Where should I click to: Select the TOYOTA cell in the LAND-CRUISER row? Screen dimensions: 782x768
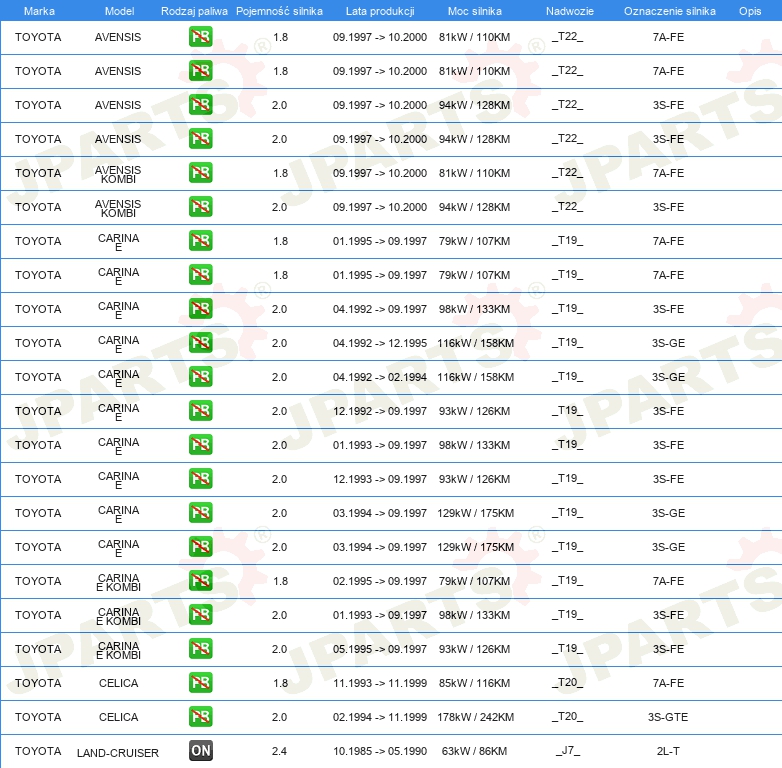pos(38,751)
